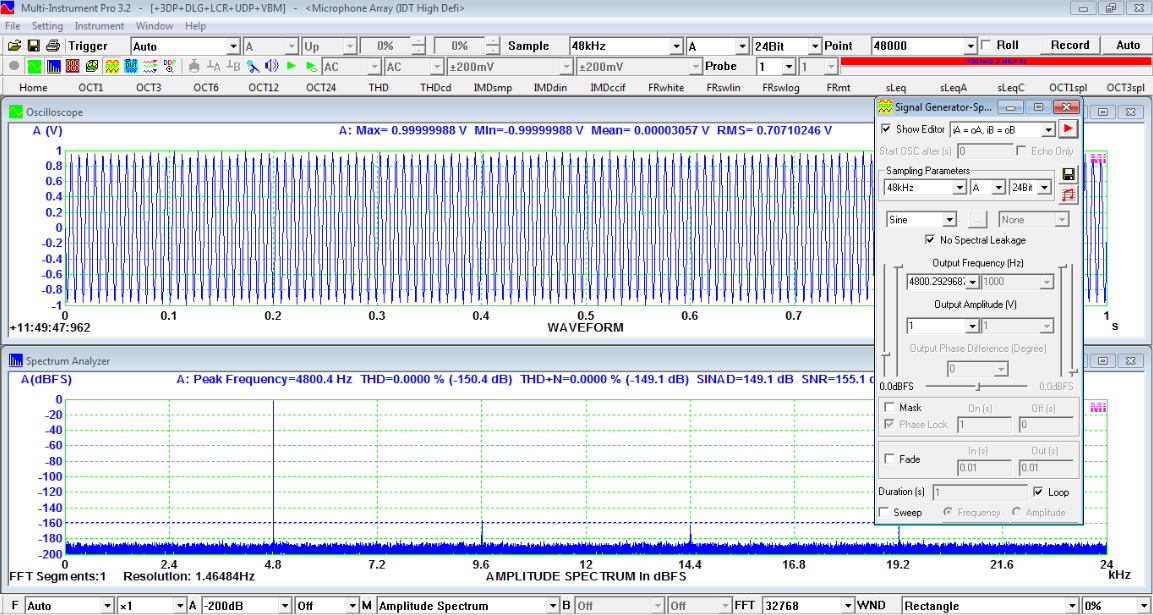This screenshot has height=615, width=1153.
Task: Click the green single-shot play icon
Action: [311, 66]
